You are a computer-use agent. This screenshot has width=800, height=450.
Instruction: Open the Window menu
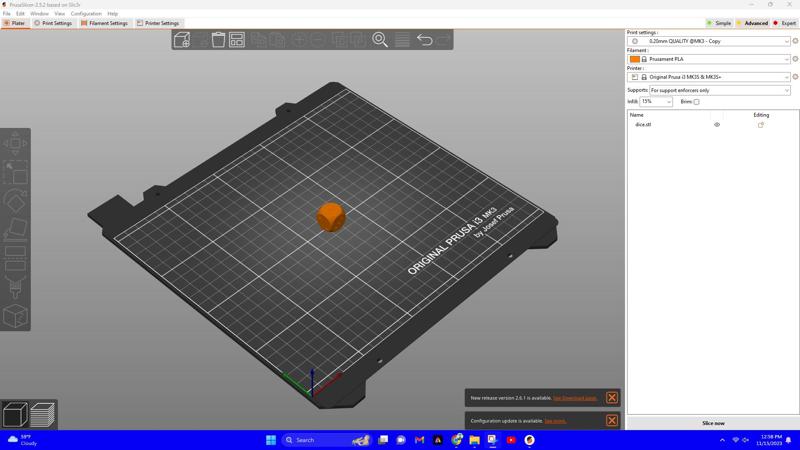click(x=39, y=14)
